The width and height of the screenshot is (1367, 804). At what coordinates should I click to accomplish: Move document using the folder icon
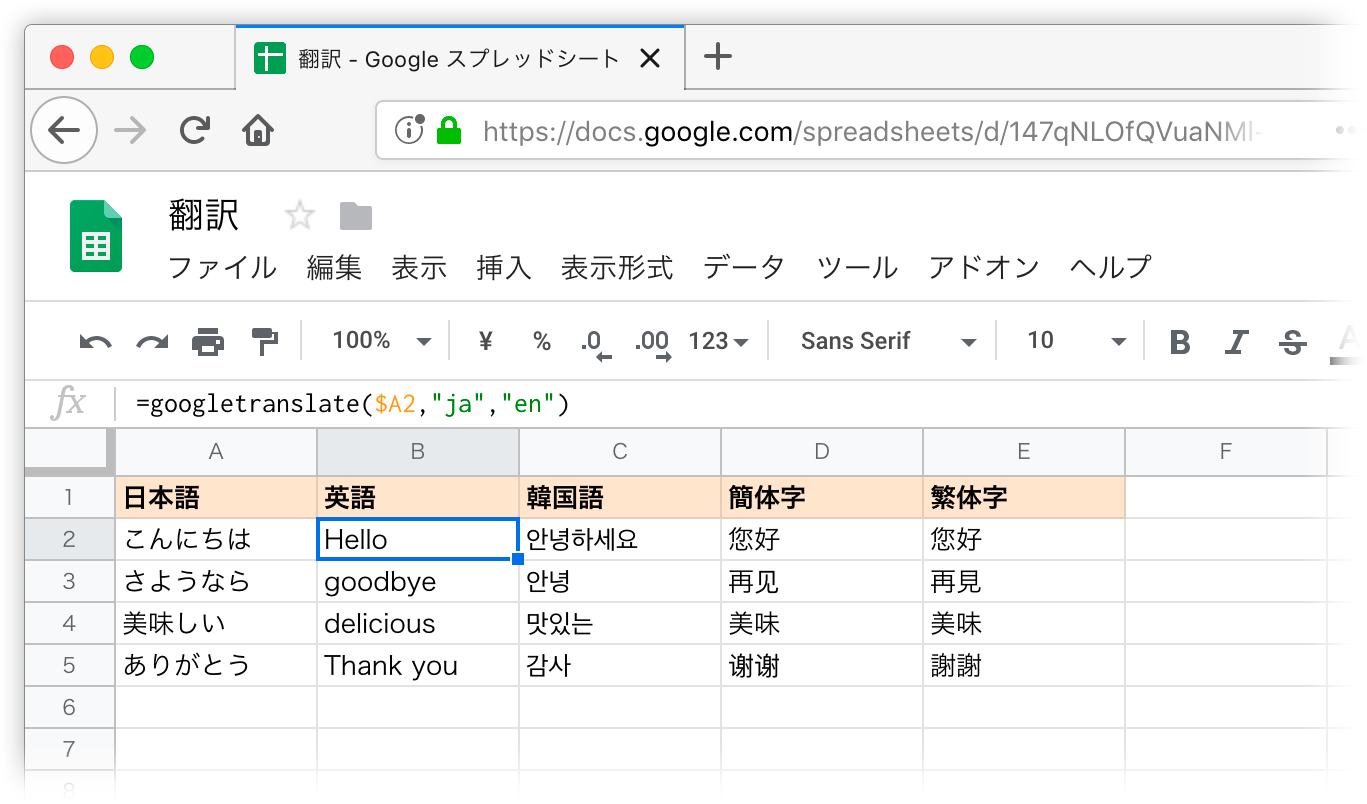(355, 215)
